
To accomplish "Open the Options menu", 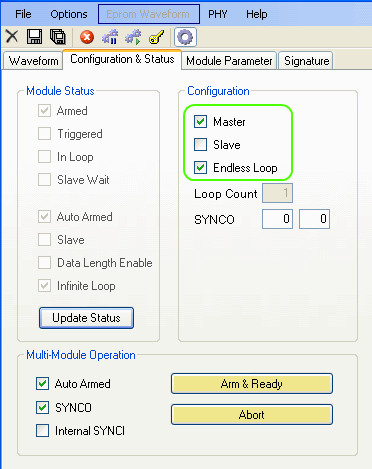I will coord(69,14).
